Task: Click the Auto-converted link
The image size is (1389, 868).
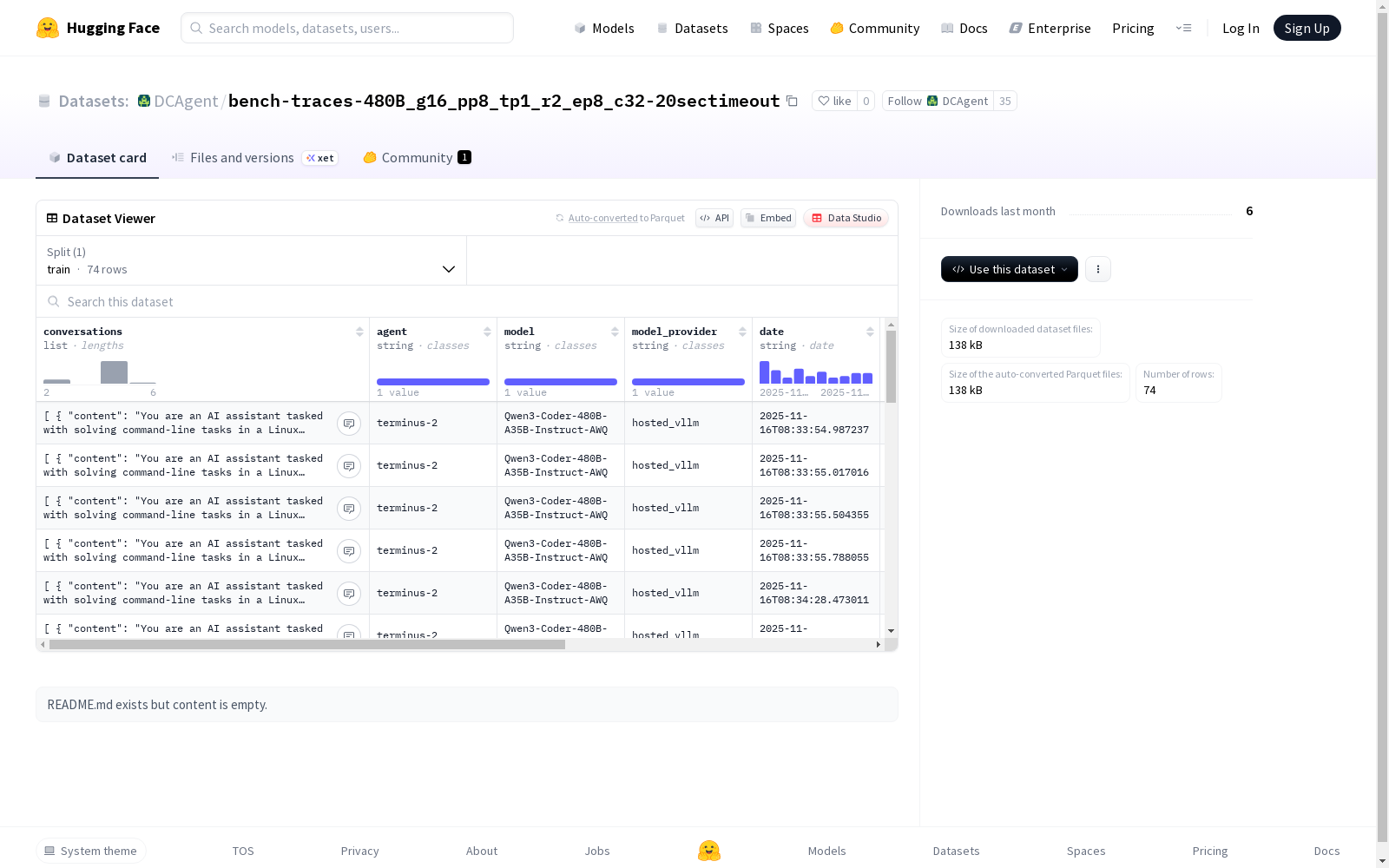Action: 602,218
